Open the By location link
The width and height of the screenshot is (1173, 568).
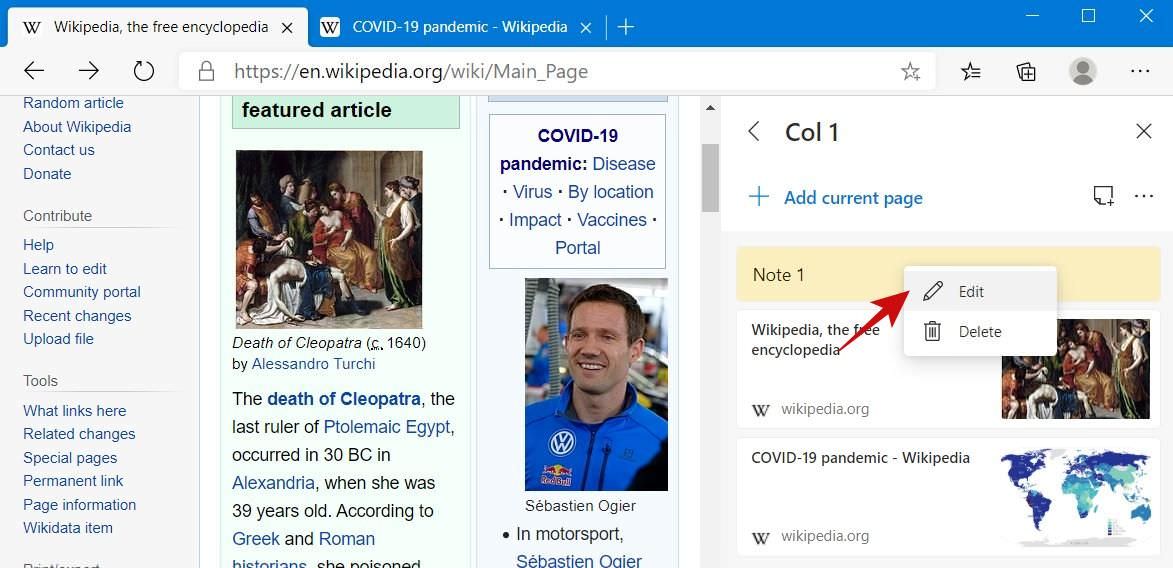[610, 192]
